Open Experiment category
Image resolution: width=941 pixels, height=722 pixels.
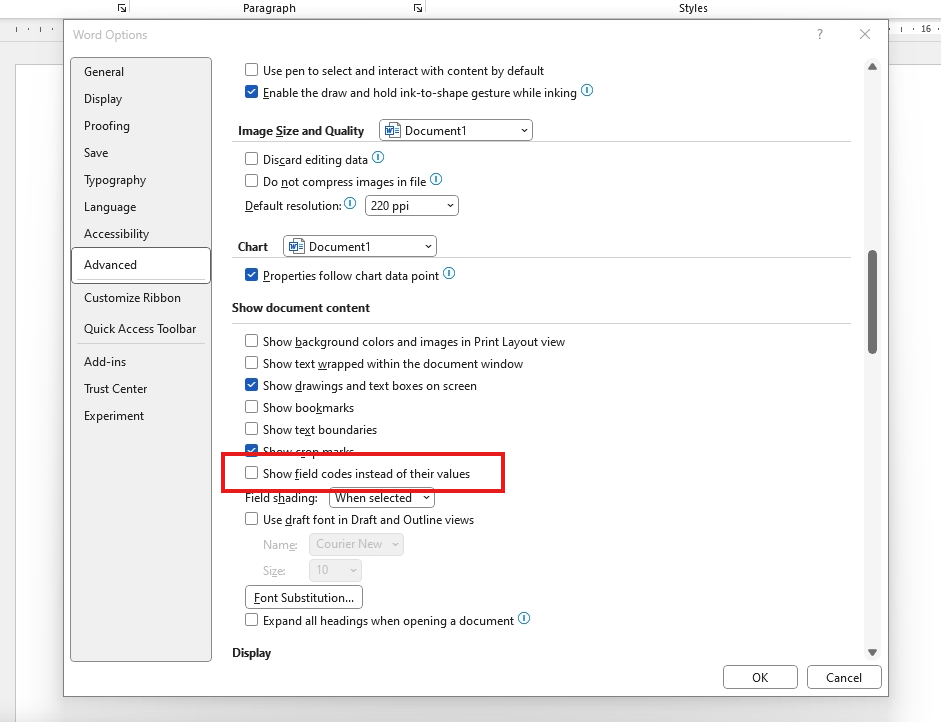(141, 416)
